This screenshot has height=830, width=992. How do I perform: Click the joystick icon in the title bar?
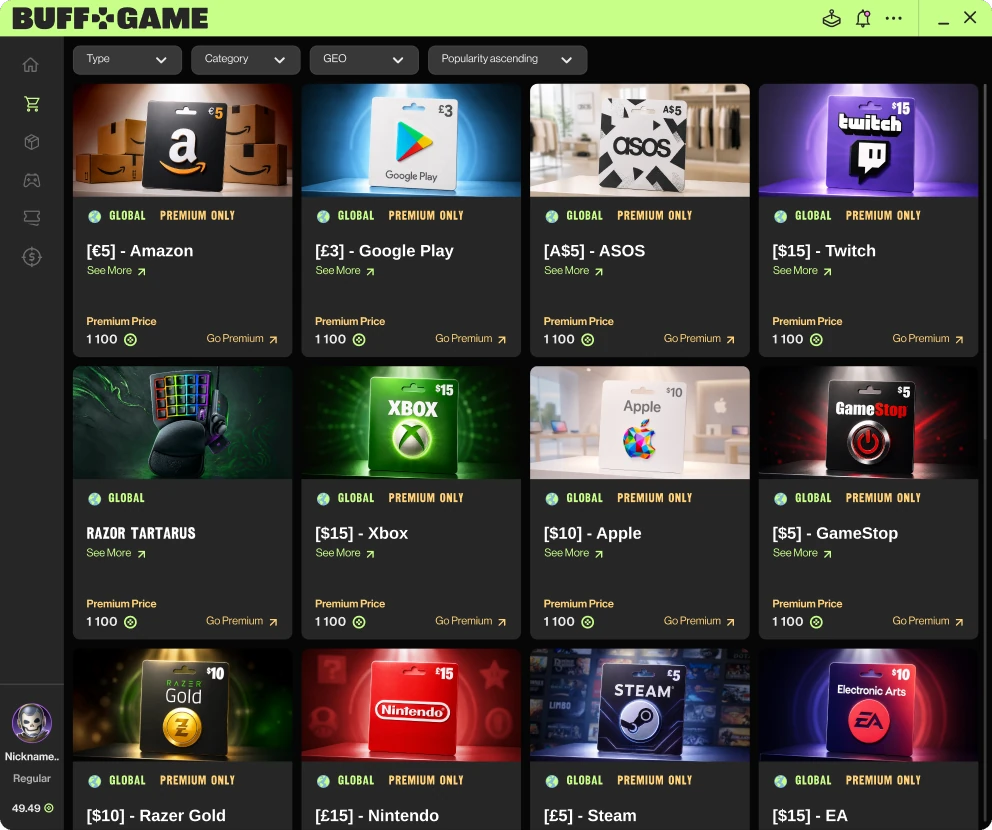coord(831,18)
